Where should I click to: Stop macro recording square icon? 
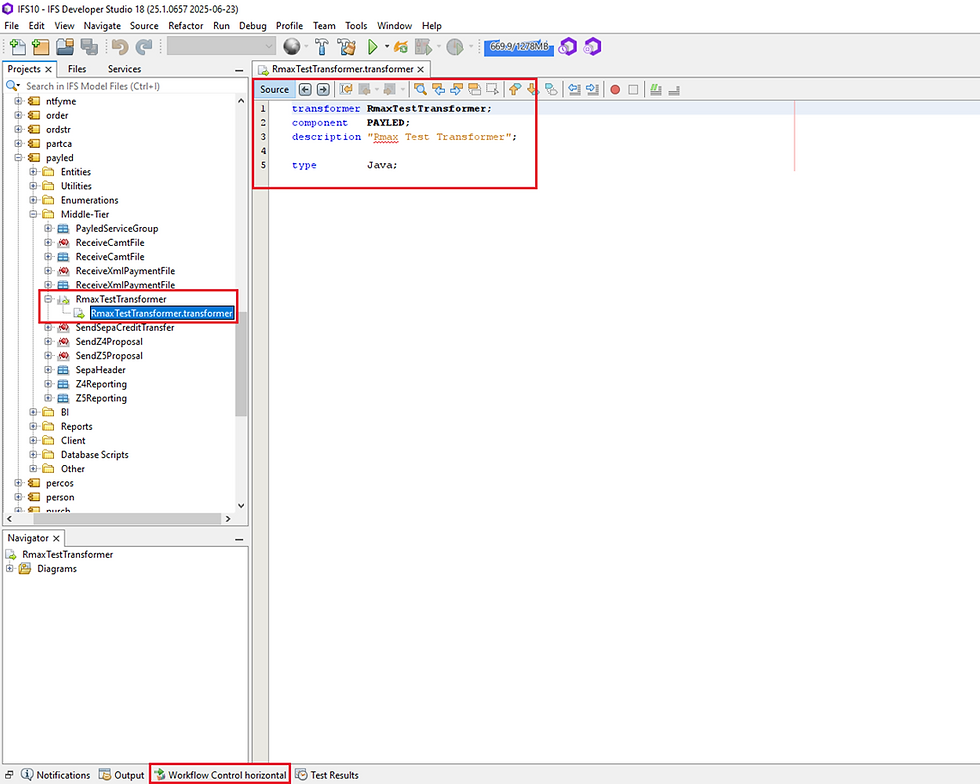click(633, 89)
